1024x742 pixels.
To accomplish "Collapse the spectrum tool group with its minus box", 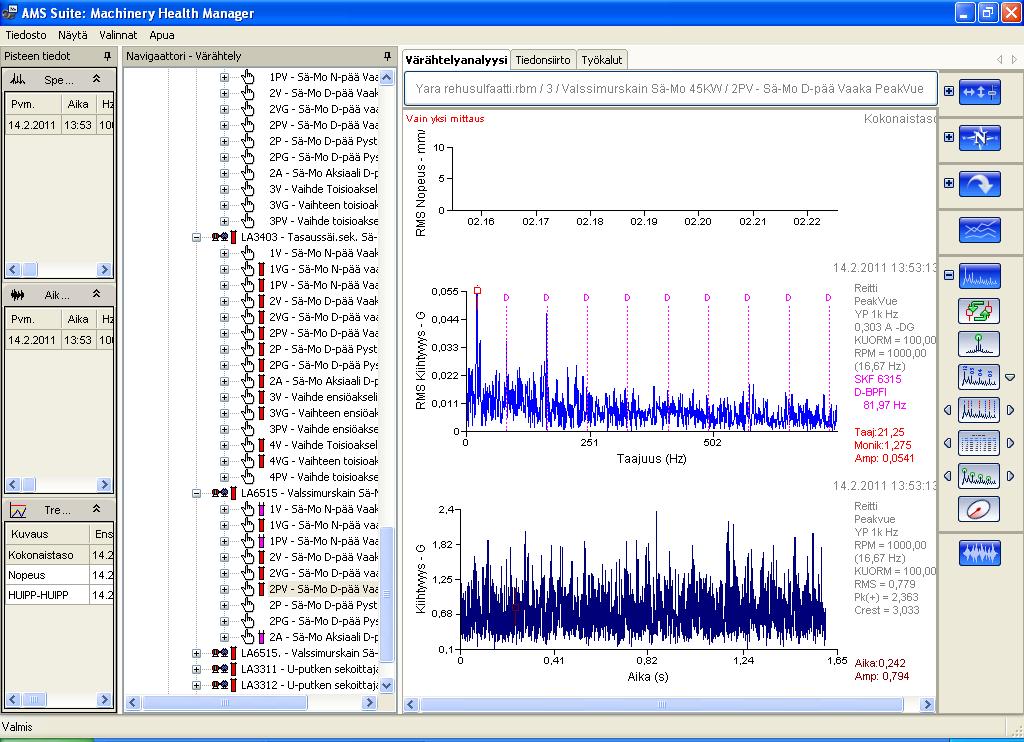I will [949, 275].
